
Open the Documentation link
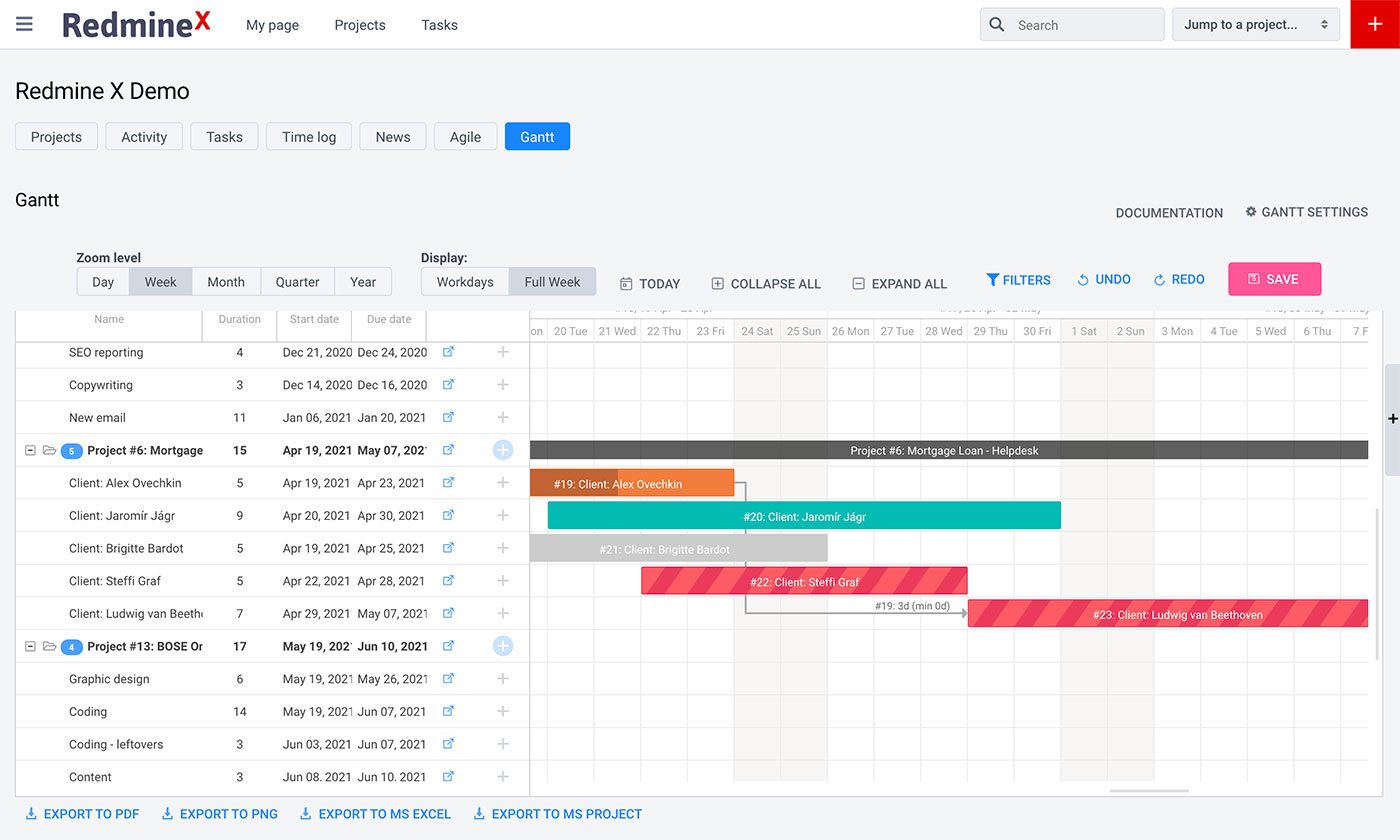[1169, 213]
